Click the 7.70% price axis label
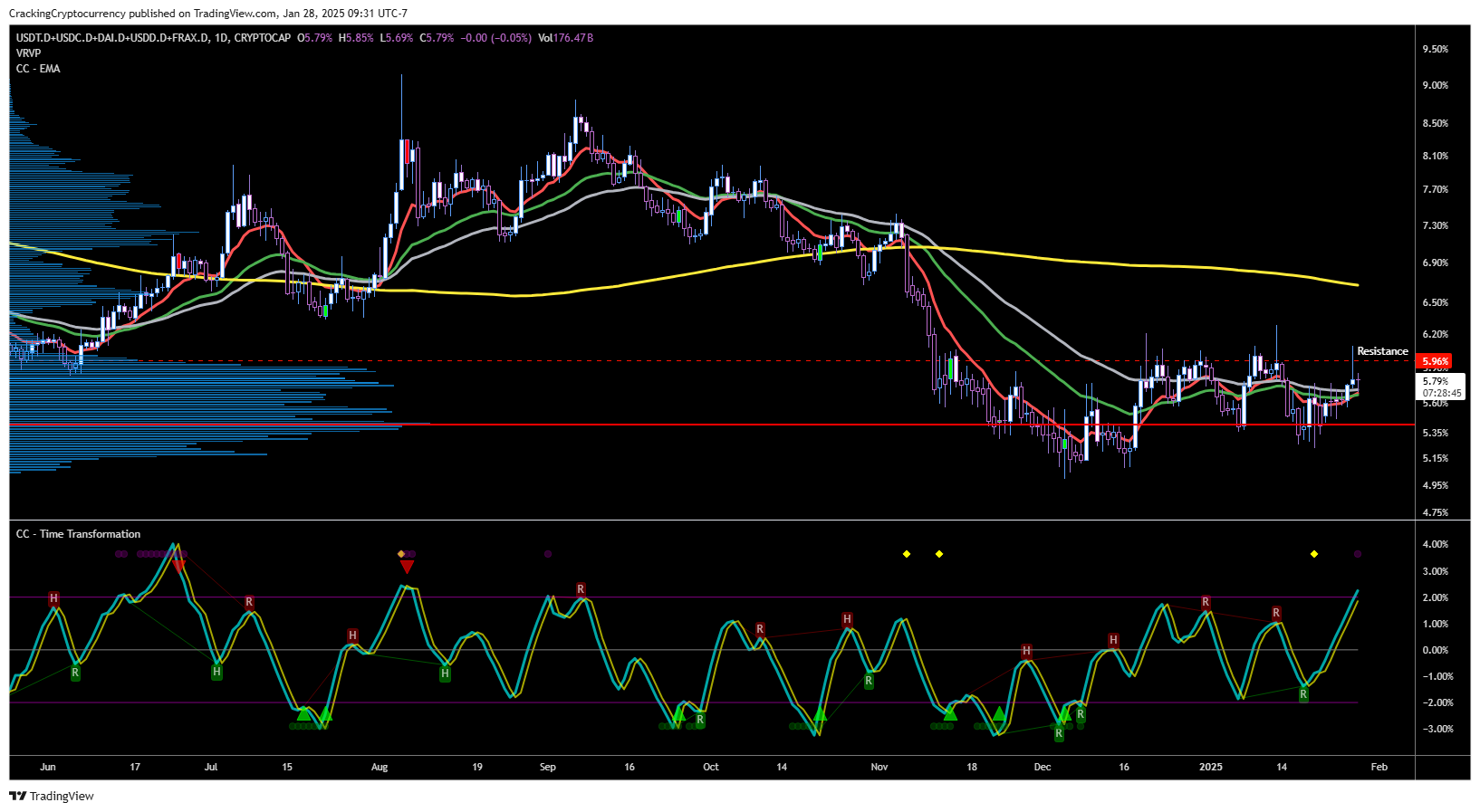 (x=1436, y=189)
